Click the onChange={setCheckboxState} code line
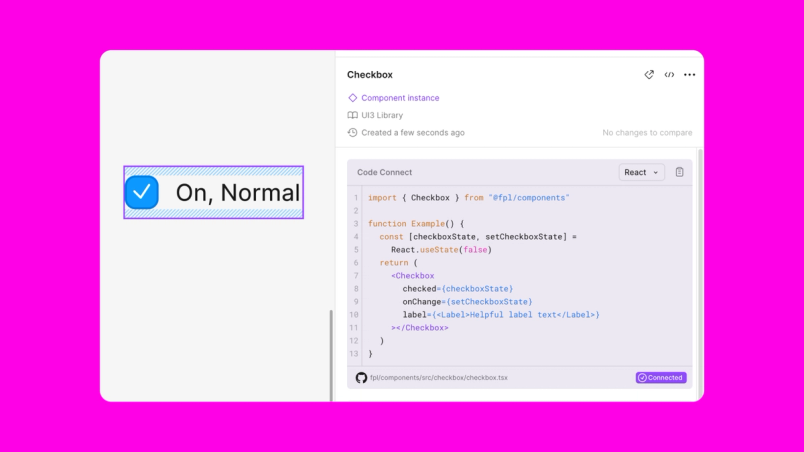The height and width of the screenshot is (452, 804). [x=467, y=302]
